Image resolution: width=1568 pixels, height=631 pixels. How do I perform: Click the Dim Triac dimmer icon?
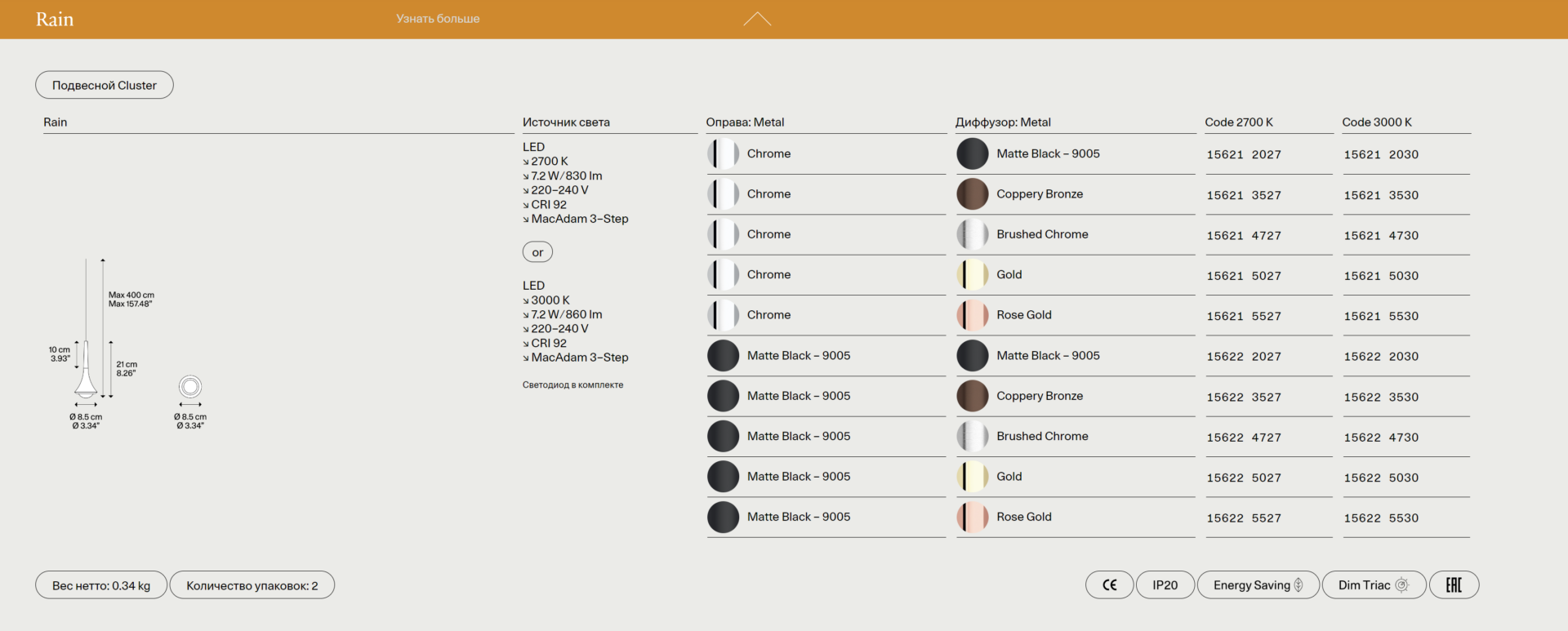click(1402, 585)
